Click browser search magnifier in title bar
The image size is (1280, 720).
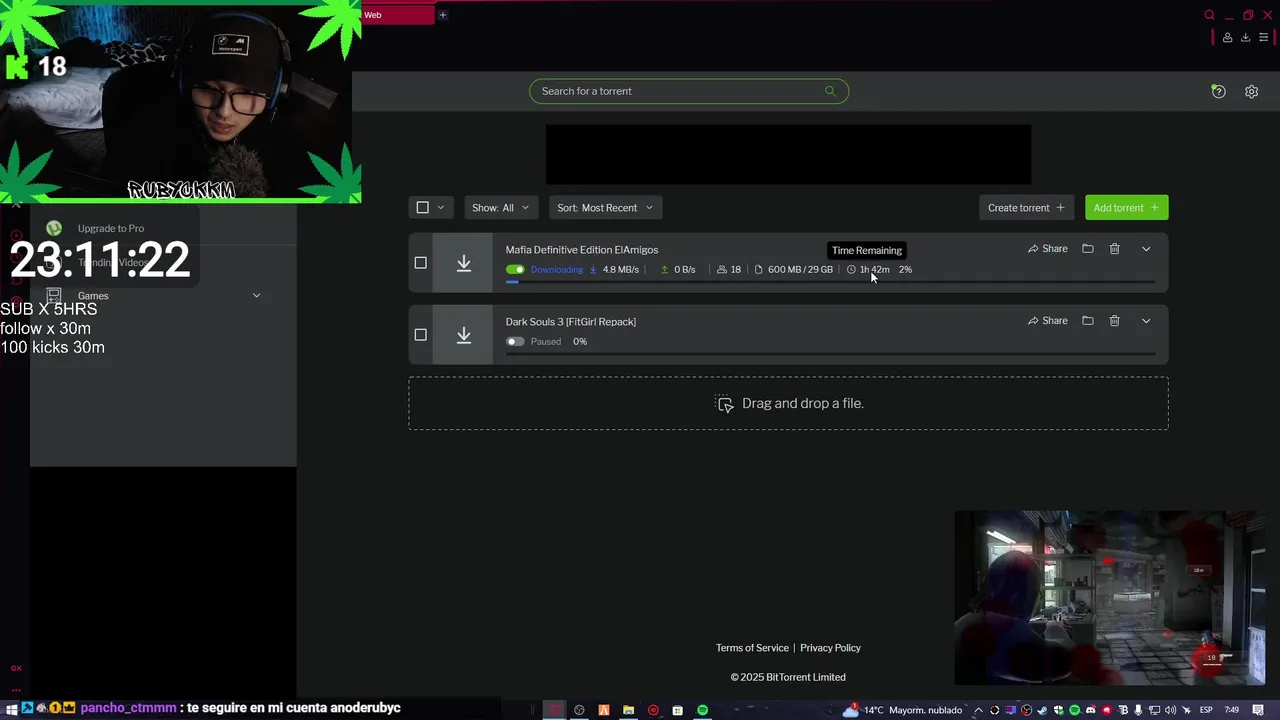(x=1209, y=15)
